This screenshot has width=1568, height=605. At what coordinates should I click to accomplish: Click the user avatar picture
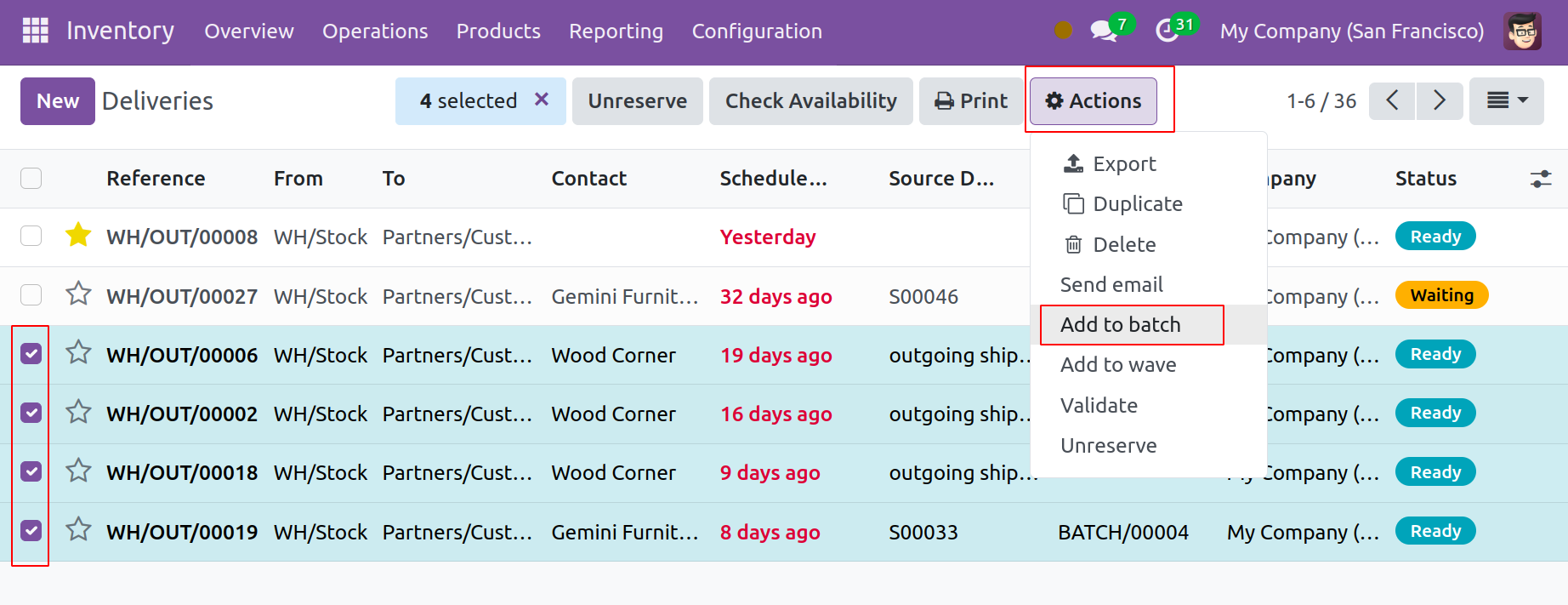pos(1522,31)
